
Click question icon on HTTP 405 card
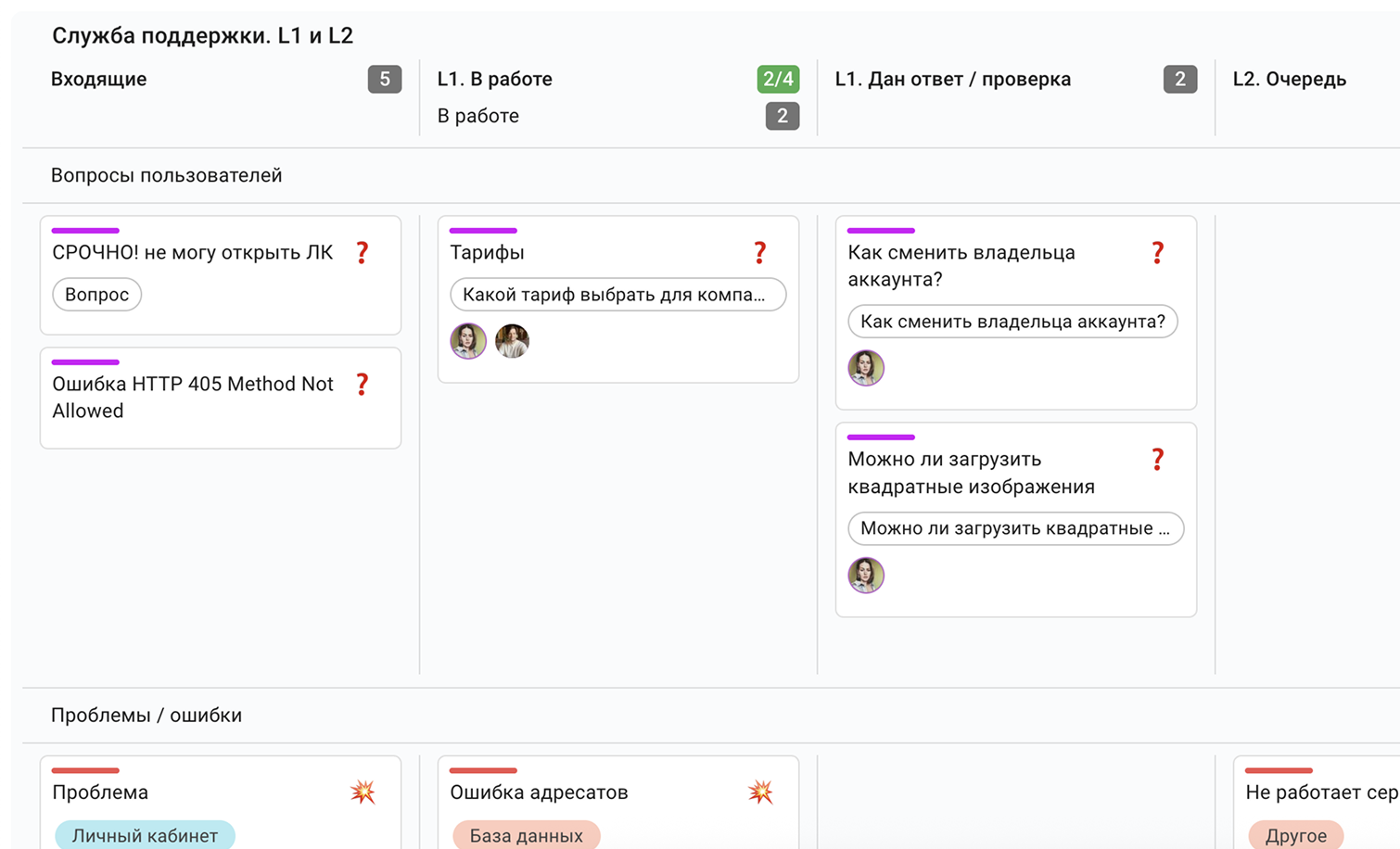(x=363, y=384)
